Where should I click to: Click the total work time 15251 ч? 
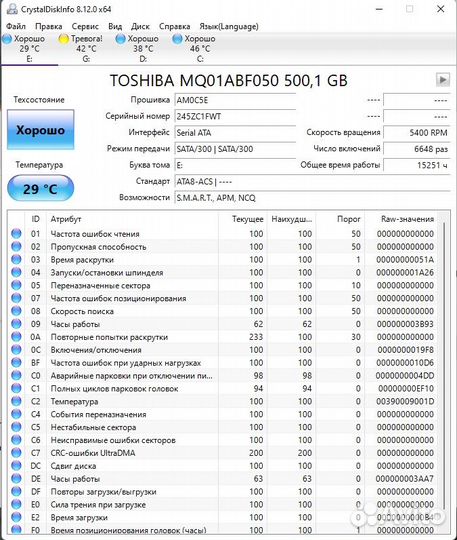417,165
